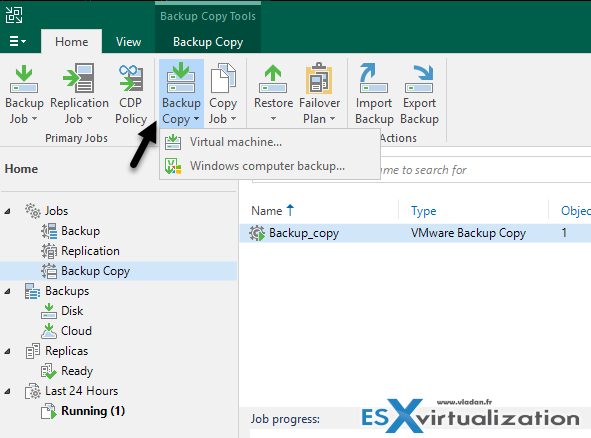
Task: Click the Replicas node icon
Action: (33, 351)
